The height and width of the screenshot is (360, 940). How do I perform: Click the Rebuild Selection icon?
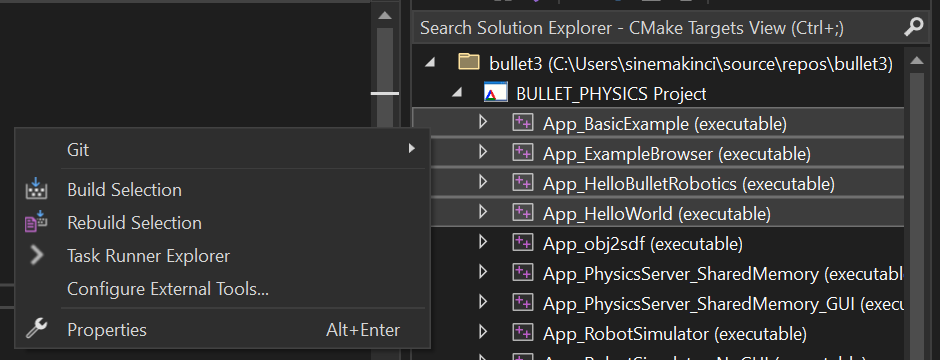[x=36, y=222]
